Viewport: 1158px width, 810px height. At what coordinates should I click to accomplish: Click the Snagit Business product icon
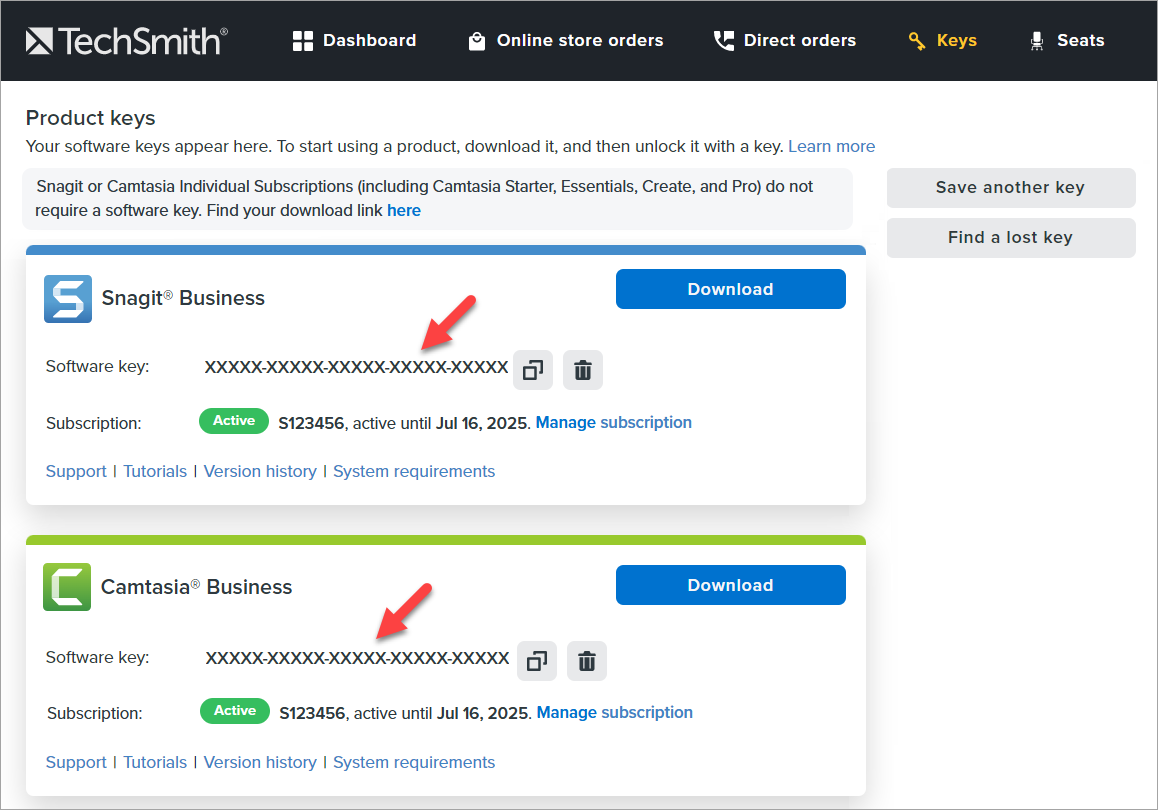(68, 298)
